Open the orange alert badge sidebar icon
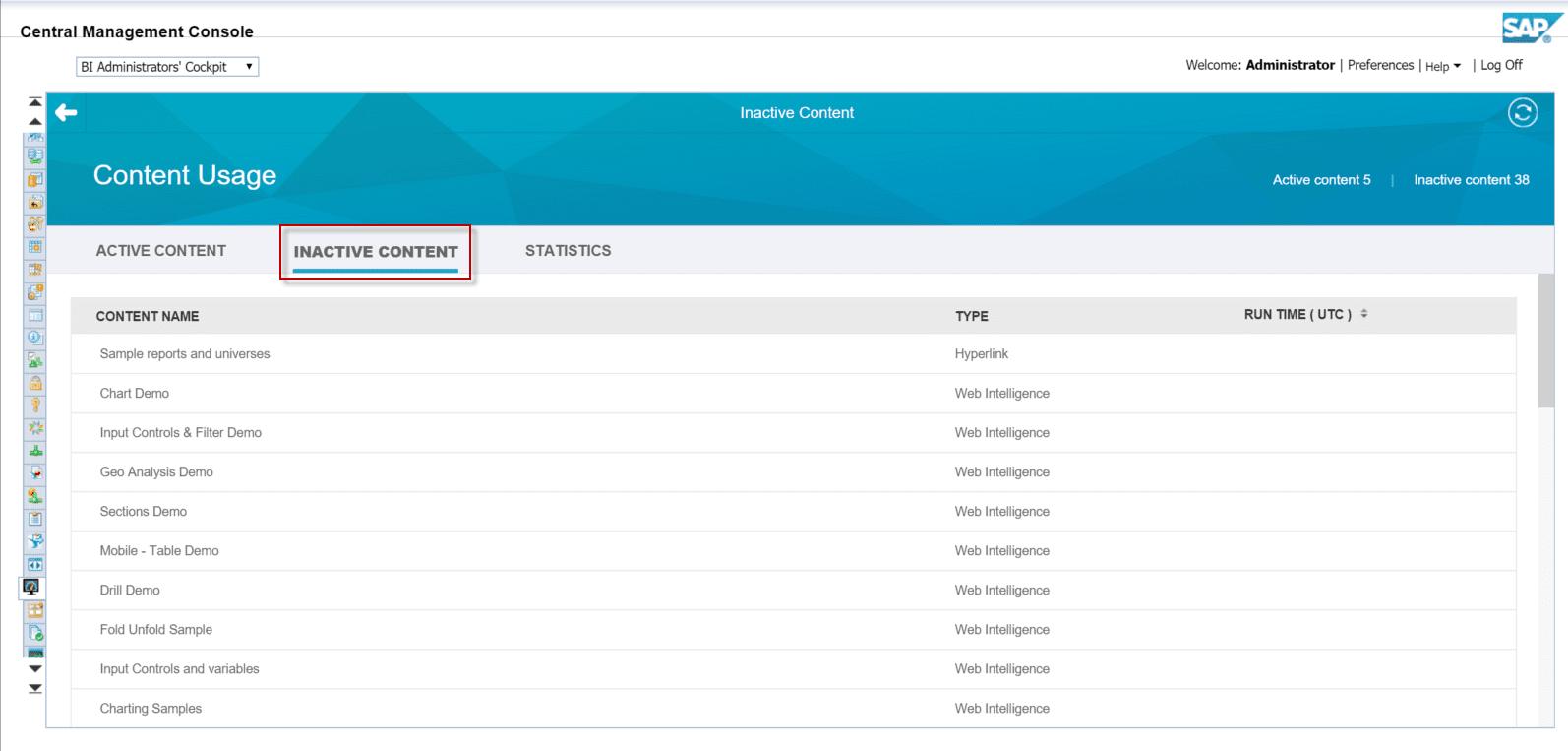Screen dimensions: 1568x751 click(x=35, y=292)
